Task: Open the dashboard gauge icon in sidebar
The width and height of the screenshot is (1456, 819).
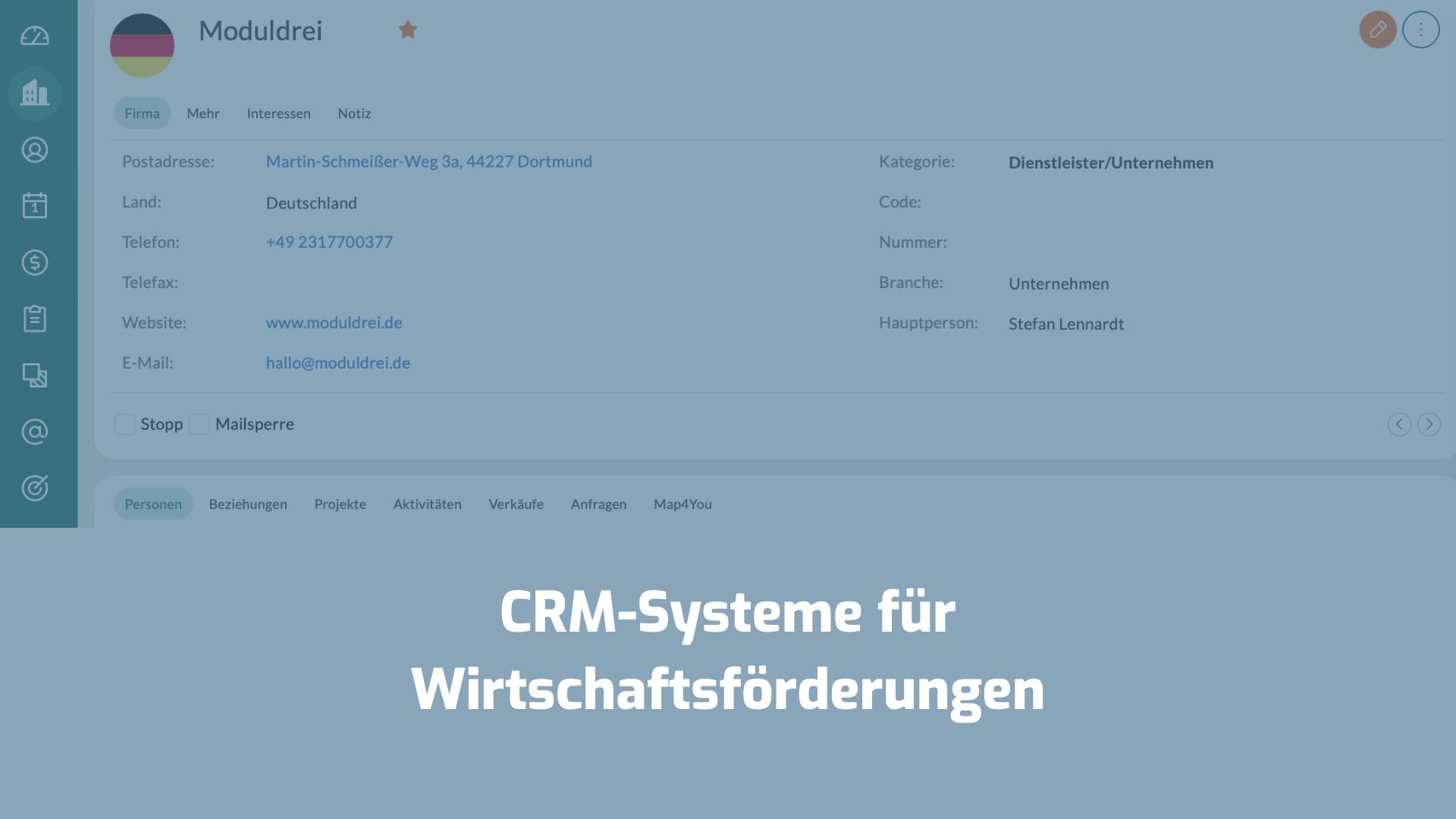Action: (35, 36)
